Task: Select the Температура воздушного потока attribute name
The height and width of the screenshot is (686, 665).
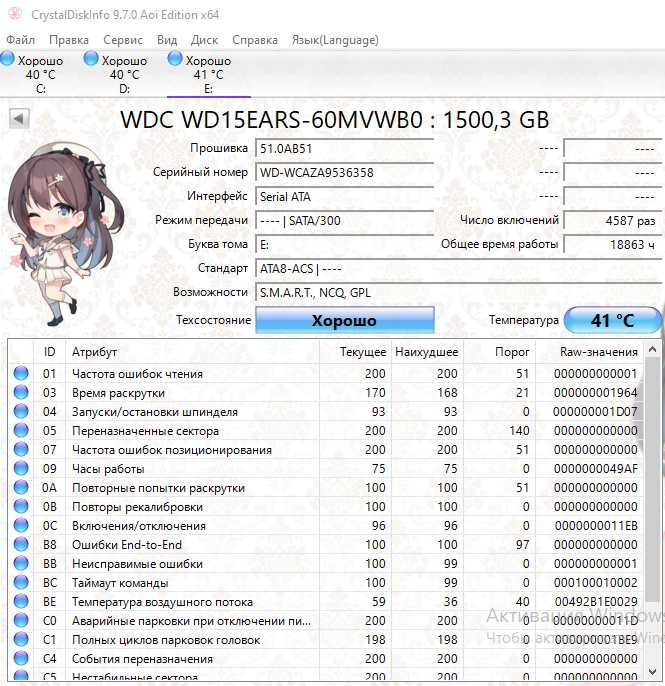Action: (x=162, y=602)
